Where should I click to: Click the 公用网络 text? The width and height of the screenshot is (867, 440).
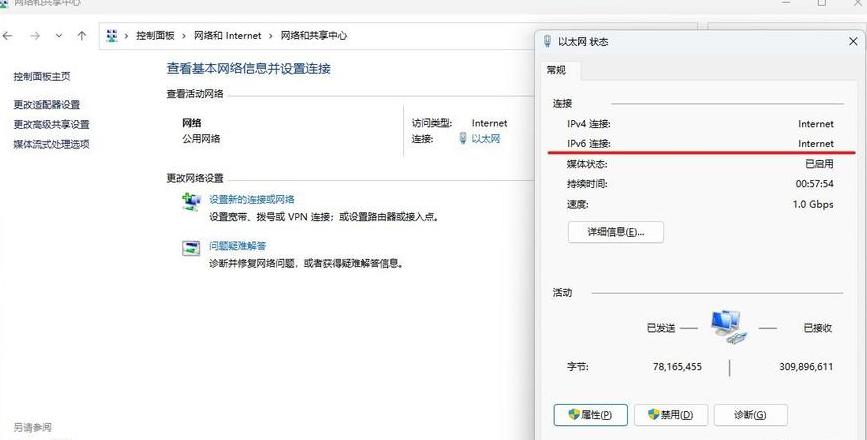coord(201,139)
